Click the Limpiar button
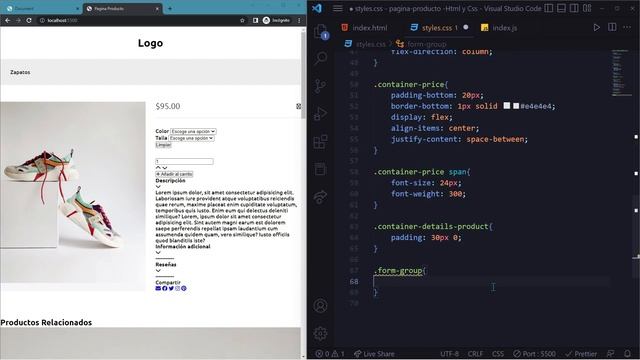Screen dimensions: 640x360 163,145
